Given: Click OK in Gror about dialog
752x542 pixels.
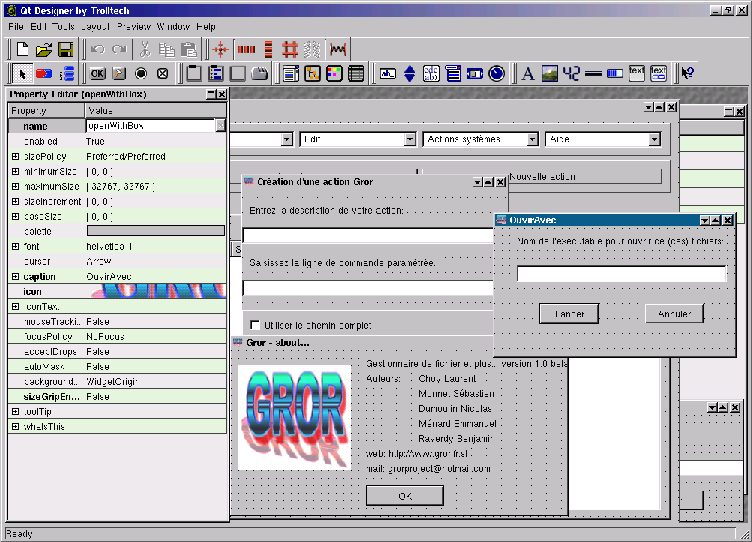Looking at the screenshot, I should [405, 495].
